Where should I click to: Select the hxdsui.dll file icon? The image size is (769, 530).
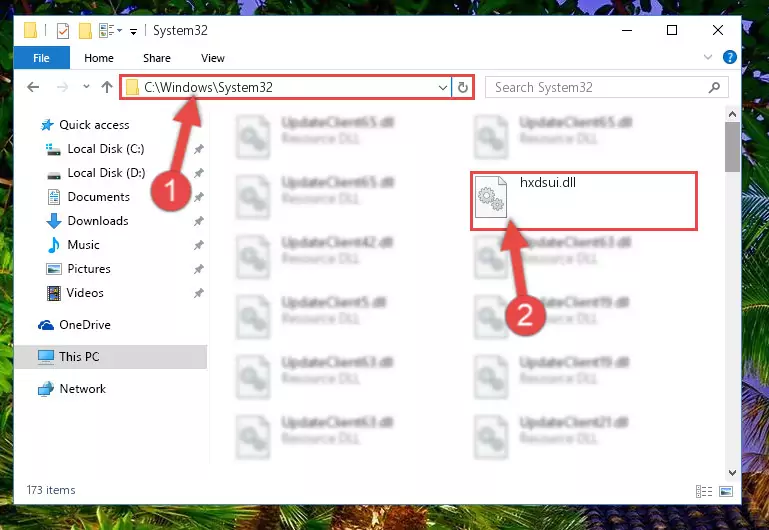[x=490, y=197]
